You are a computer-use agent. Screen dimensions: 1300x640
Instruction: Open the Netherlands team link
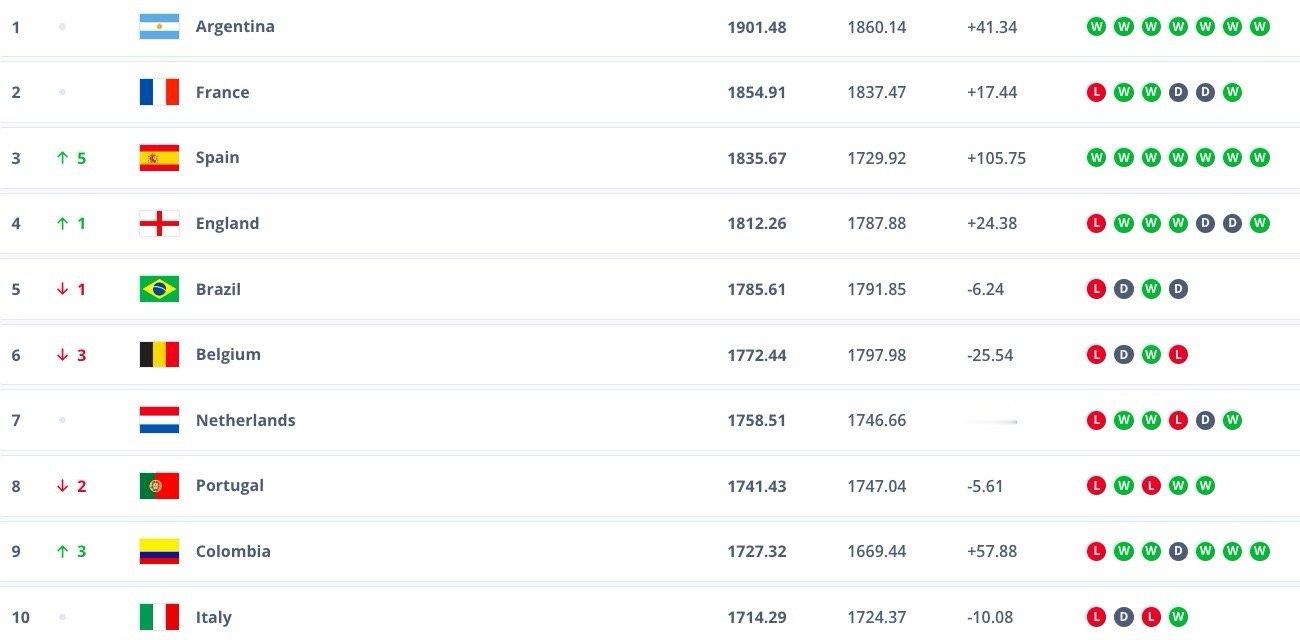pos(245,420)
